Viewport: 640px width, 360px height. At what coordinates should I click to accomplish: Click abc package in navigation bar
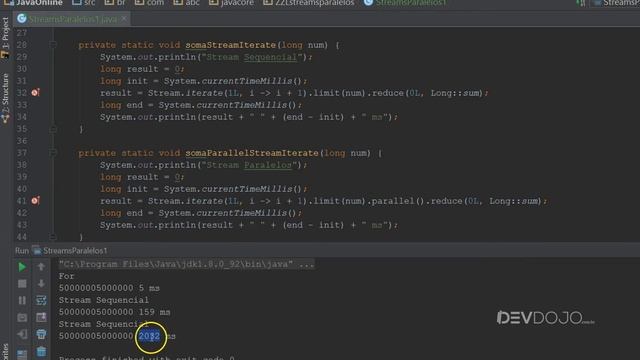point(187,3)
